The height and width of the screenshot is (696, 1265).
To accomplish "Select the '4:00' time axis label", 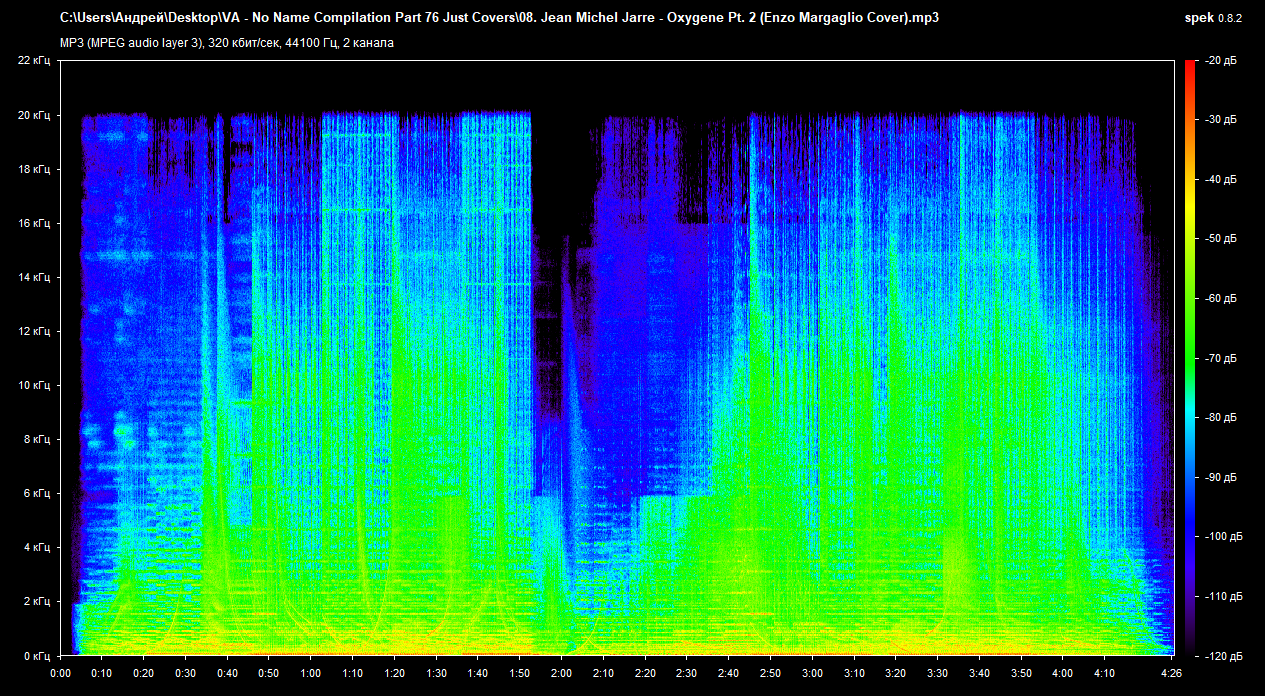I will click(1064, 673).
